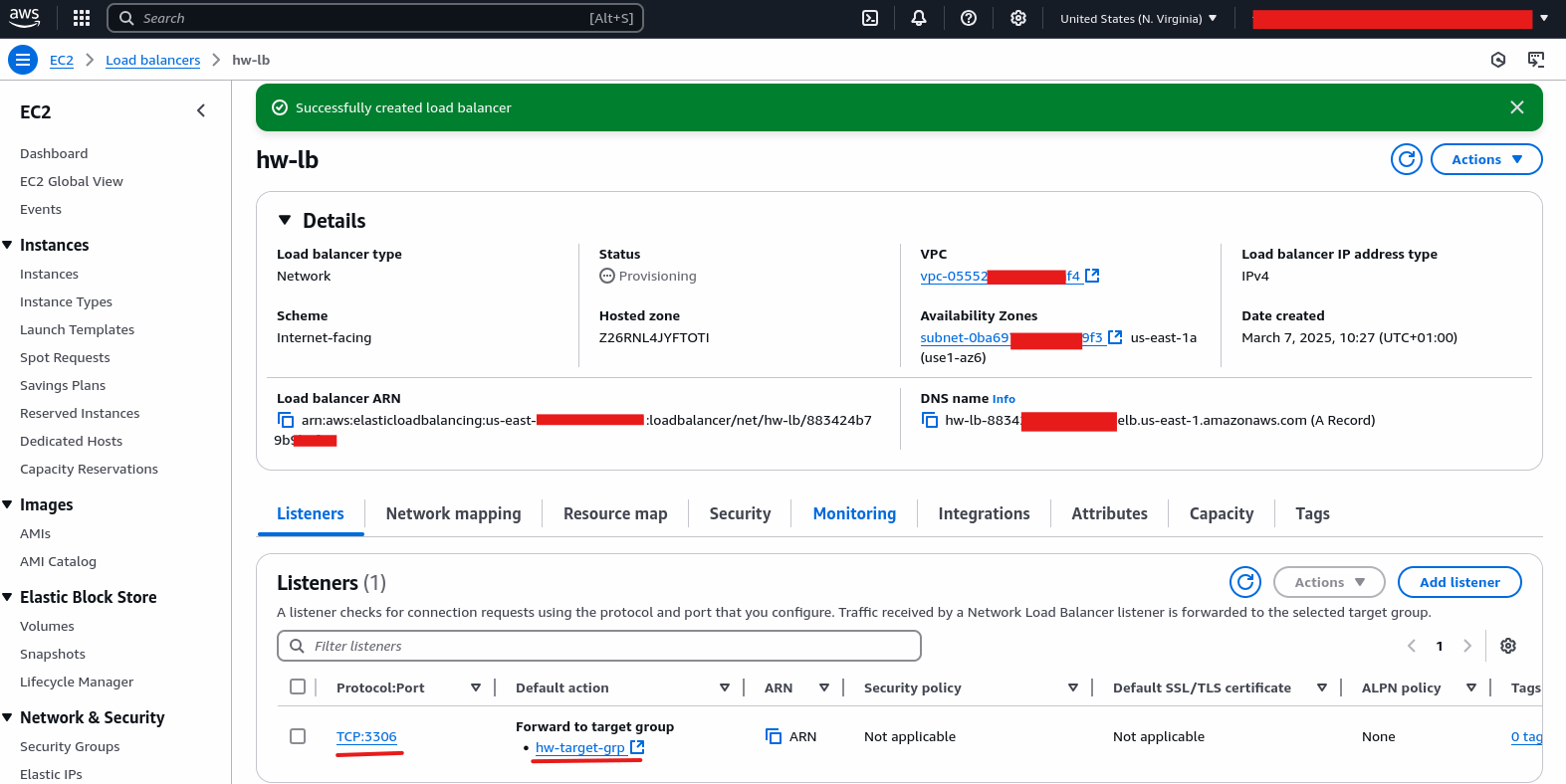Open hw-target-grp external link icon

(x=637, y=746)
